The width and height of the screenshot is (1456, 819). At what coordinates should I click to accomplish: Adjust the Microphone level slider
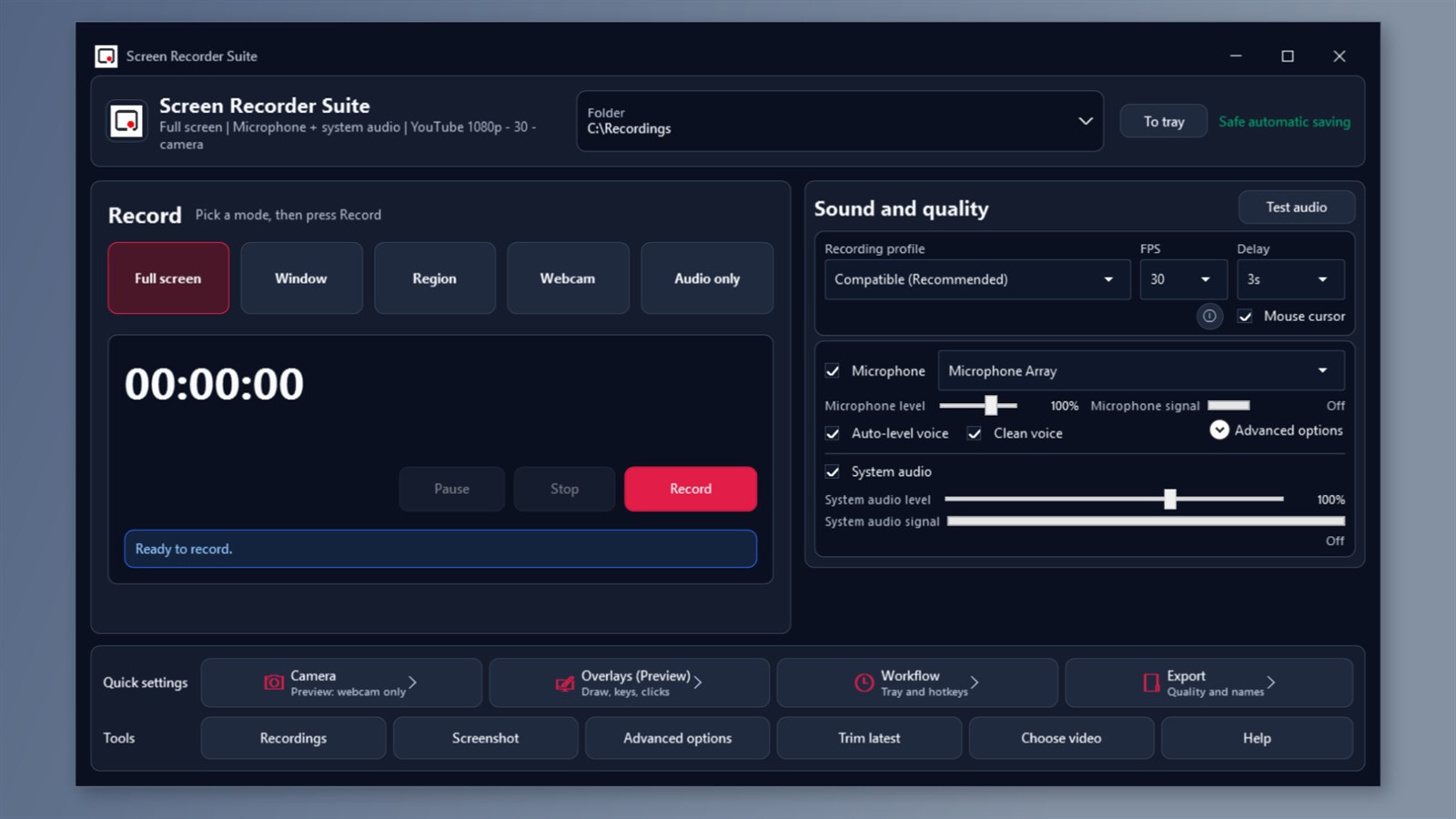click(991, 406)
